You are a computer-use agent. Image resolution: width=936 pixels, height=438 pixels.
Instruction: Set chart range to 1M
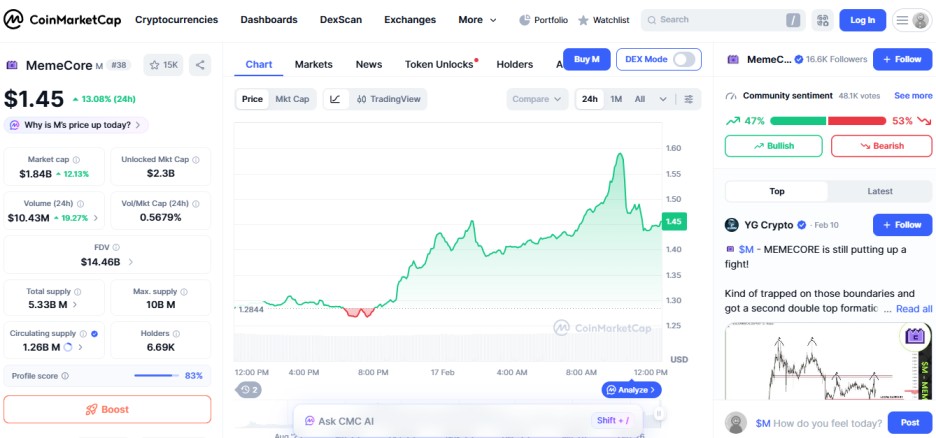[x=616, y=99]
